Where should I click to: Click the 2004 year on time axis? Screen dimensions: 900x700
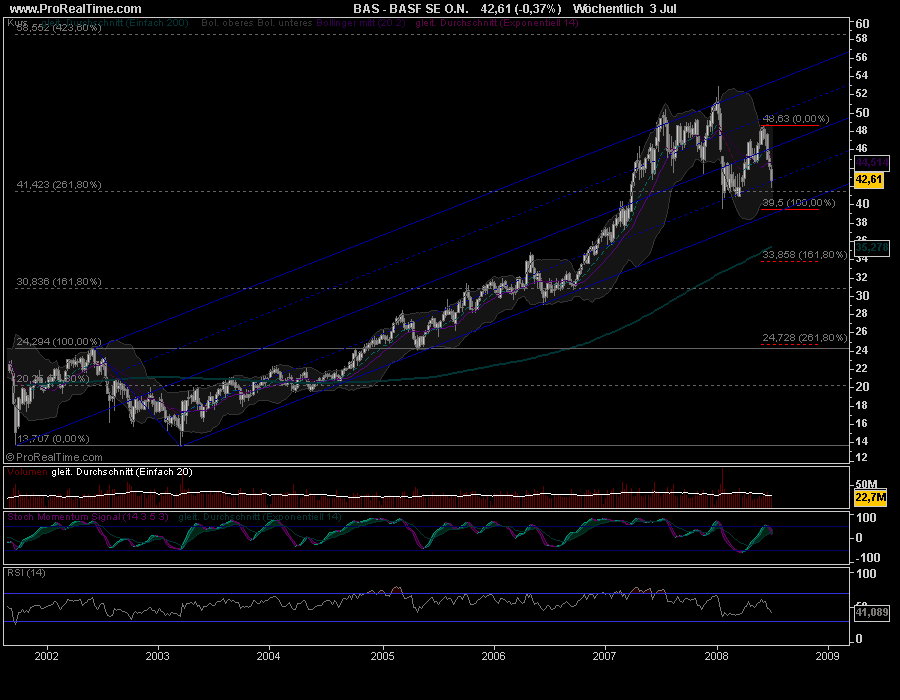(268, 656)
